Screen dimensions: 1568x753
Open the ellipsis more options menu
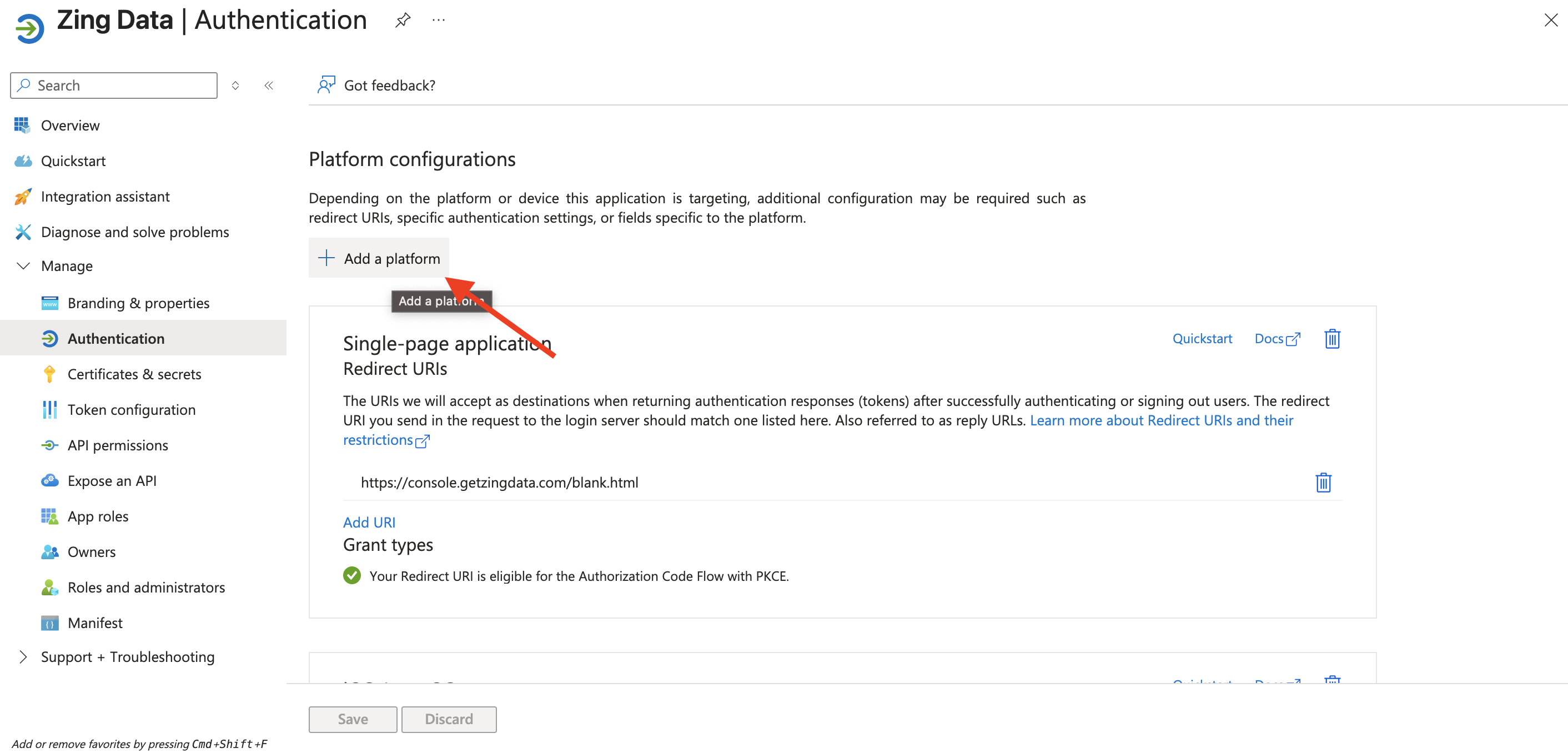coord(438,20)
